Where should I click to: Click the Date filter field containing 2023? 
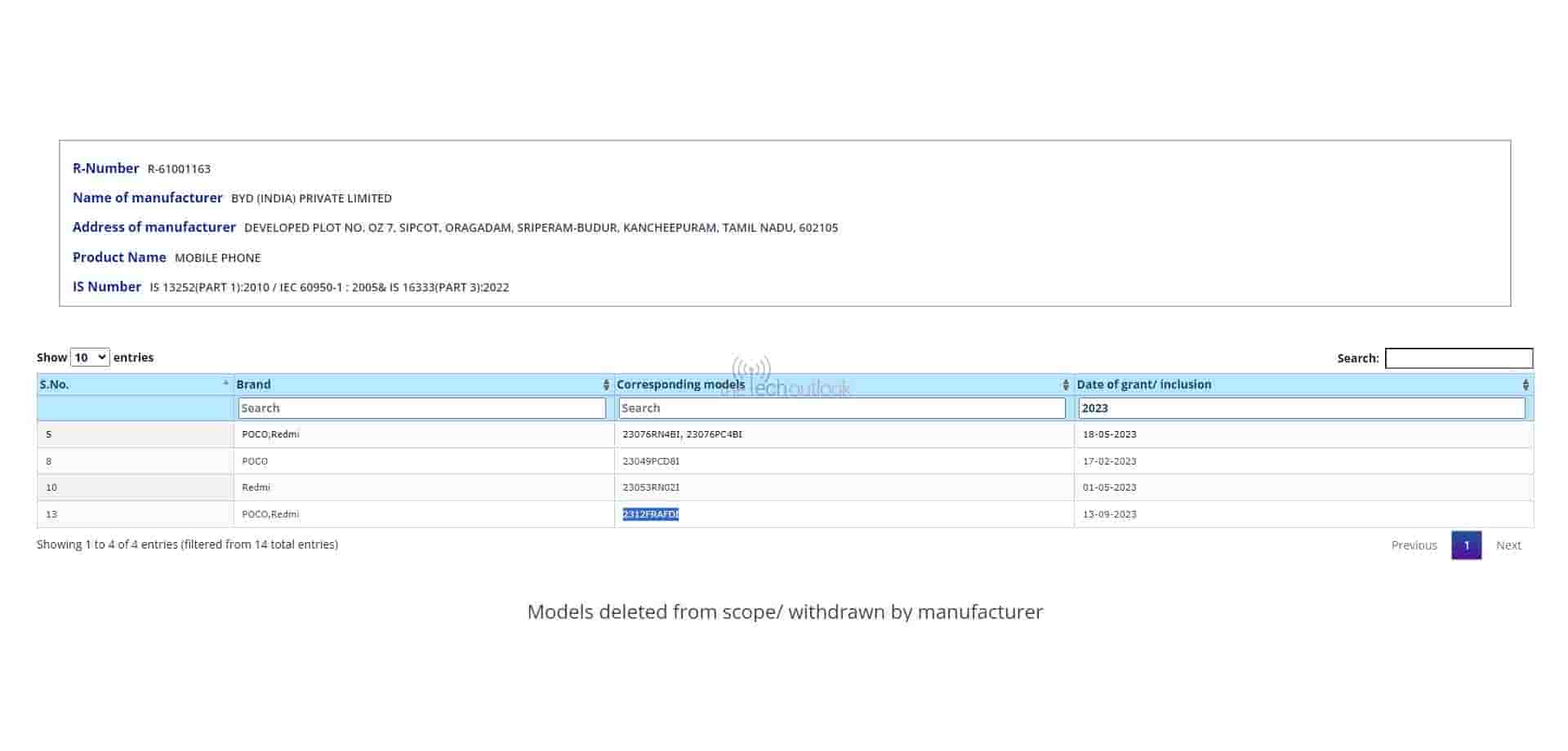point(1301,408)
